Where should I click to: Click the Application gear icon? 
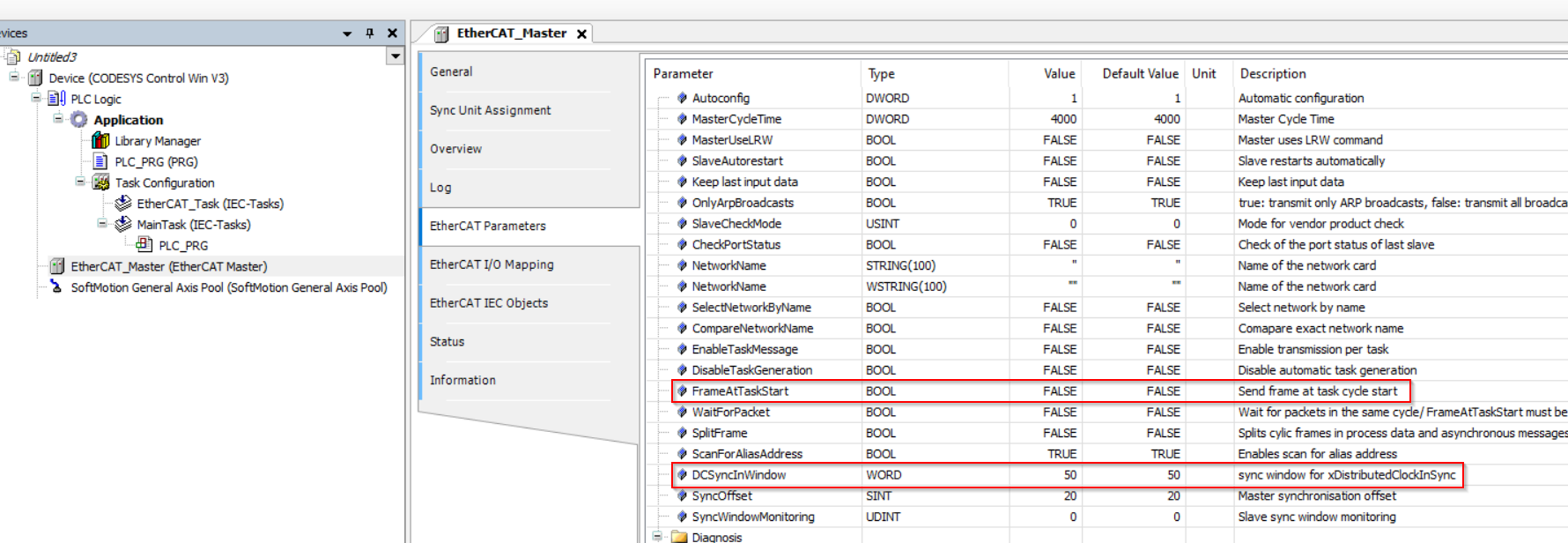[x=79, y=120]
